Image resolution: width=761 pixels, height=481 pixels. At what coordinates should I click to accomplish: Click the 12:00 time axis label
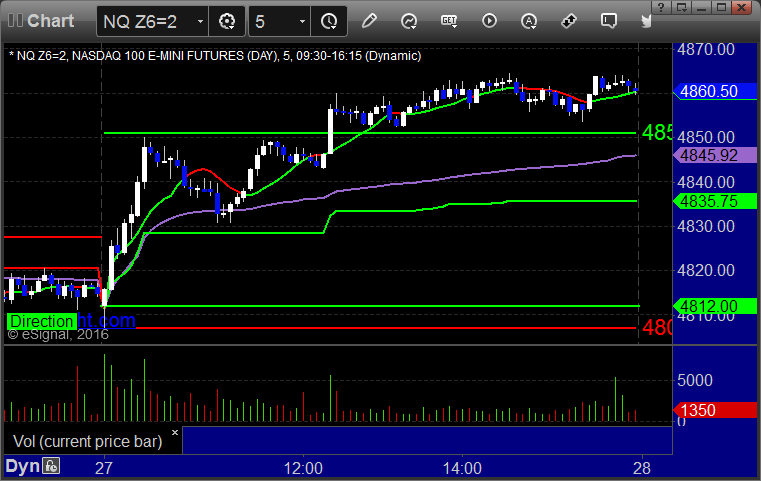[303, 468]
